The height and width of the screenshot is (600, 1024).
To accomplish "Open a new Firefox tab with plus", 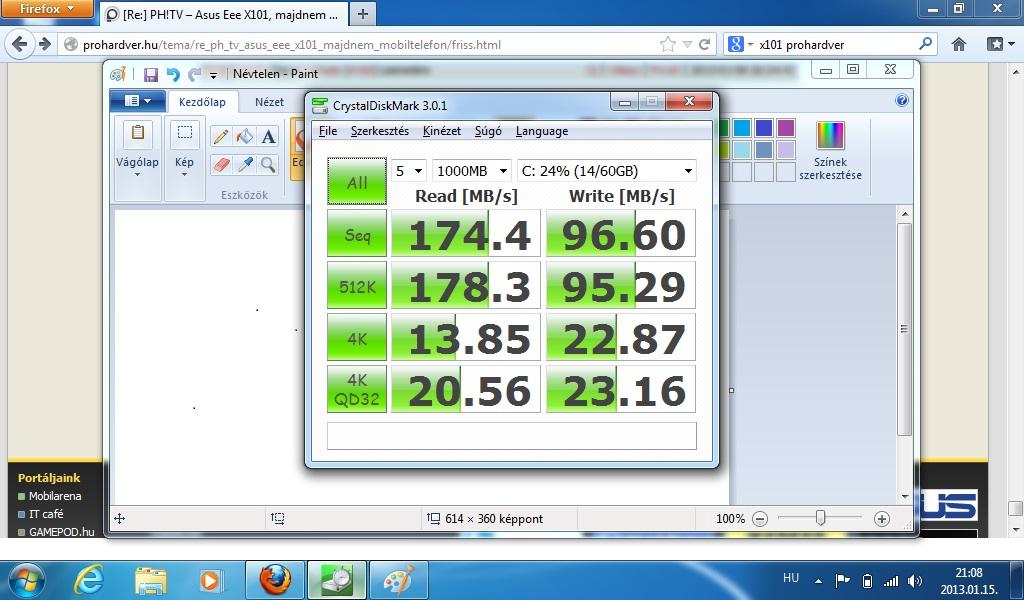I will pos(363,14).
